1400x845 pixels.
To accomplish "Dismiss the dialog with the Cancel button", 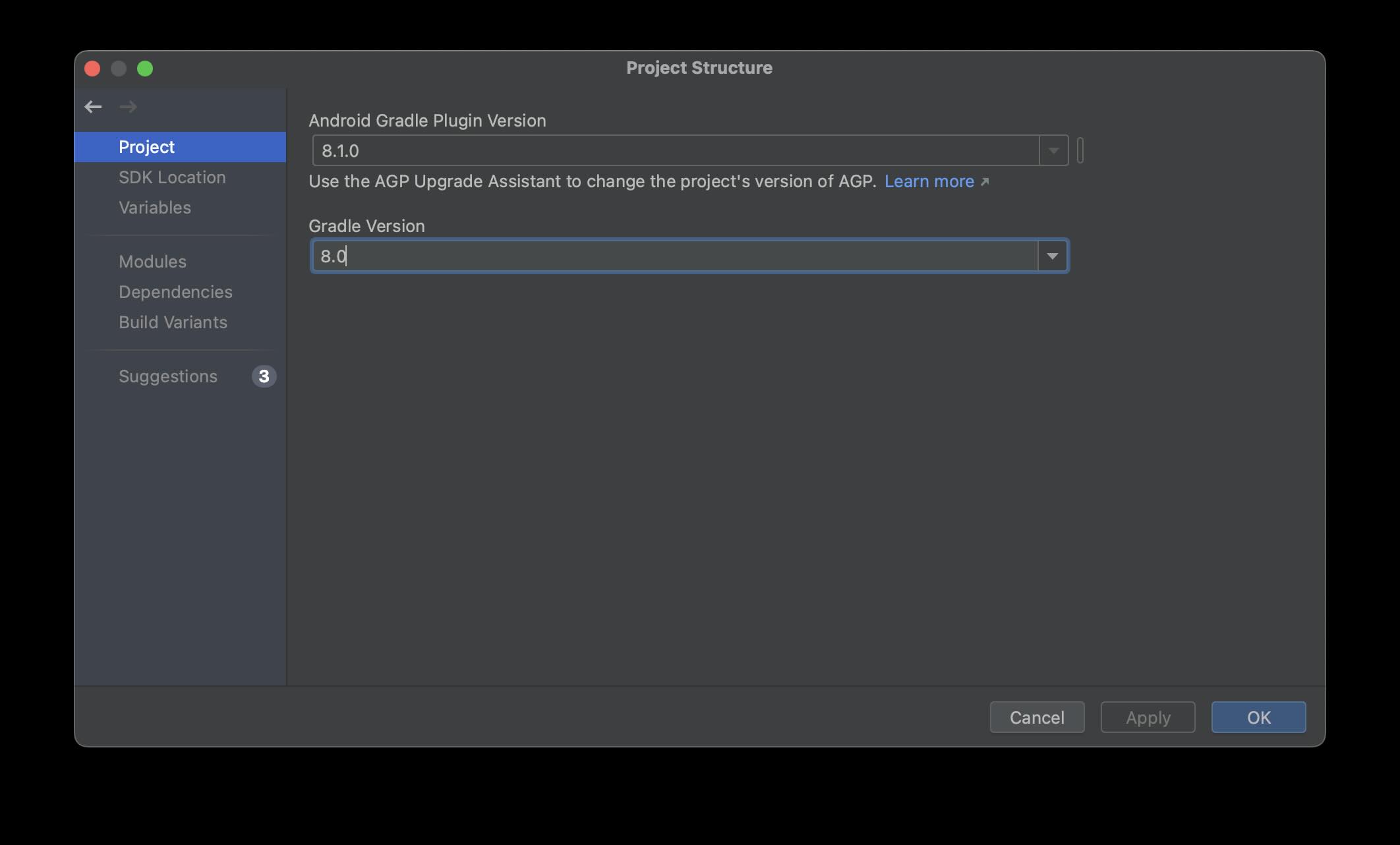I will click(1037, 717).
